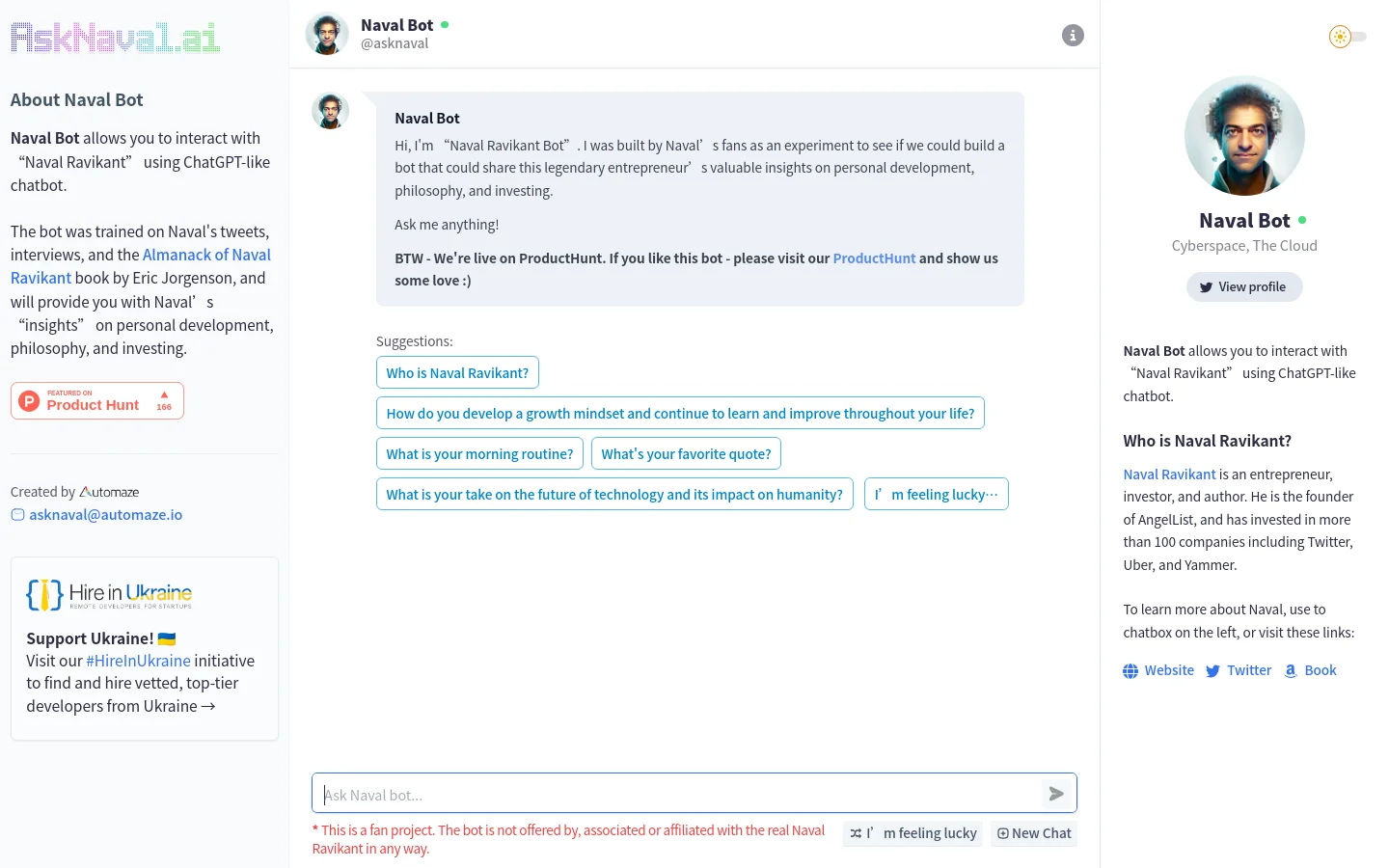Image resolution: width=1389 pixels, height=868 pixels.
Task: Click the 'Ask me anything!' message line
Action: click(x=447, y=225)
